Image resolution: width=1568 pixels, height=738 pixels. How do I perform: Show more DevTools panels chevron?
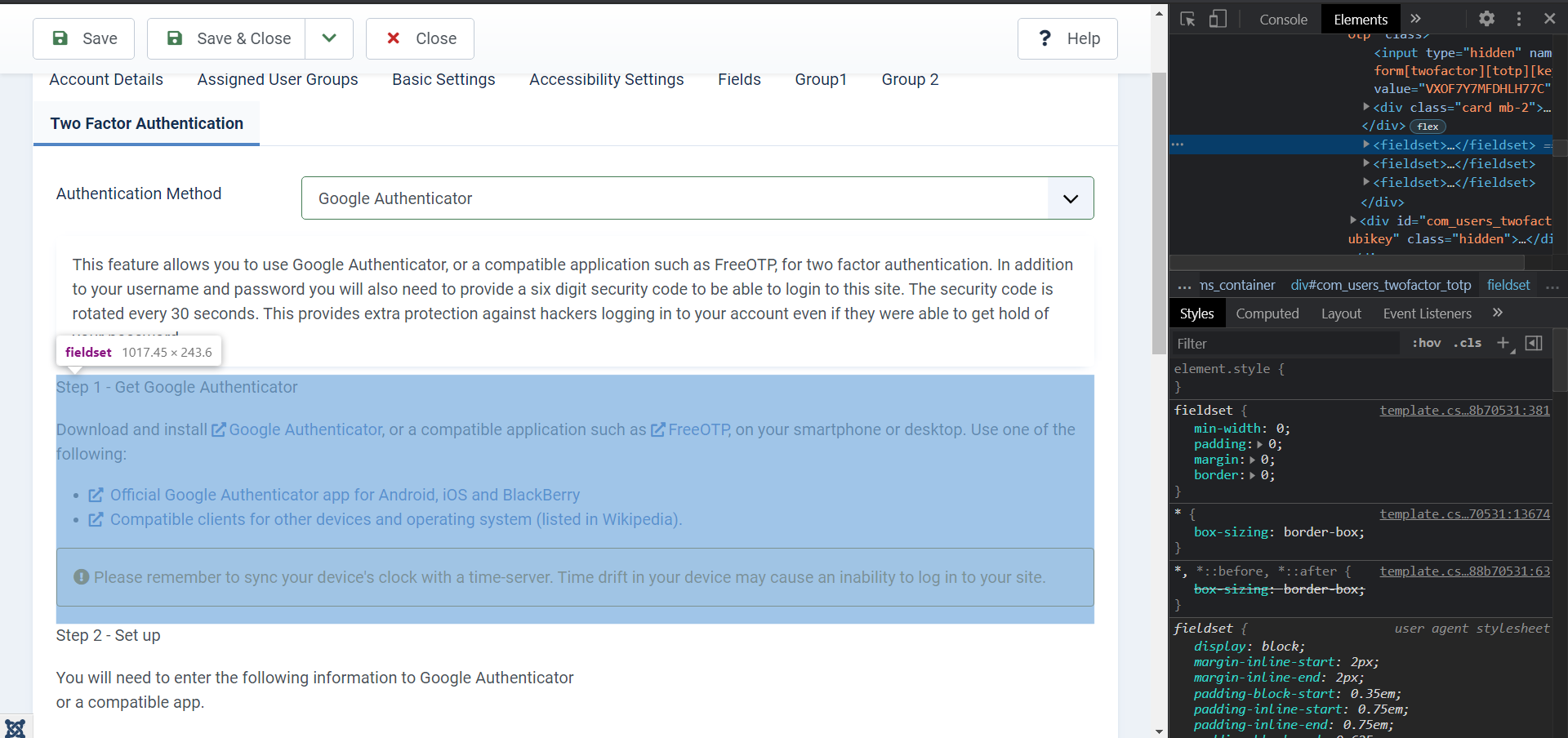click(1415, 19)
